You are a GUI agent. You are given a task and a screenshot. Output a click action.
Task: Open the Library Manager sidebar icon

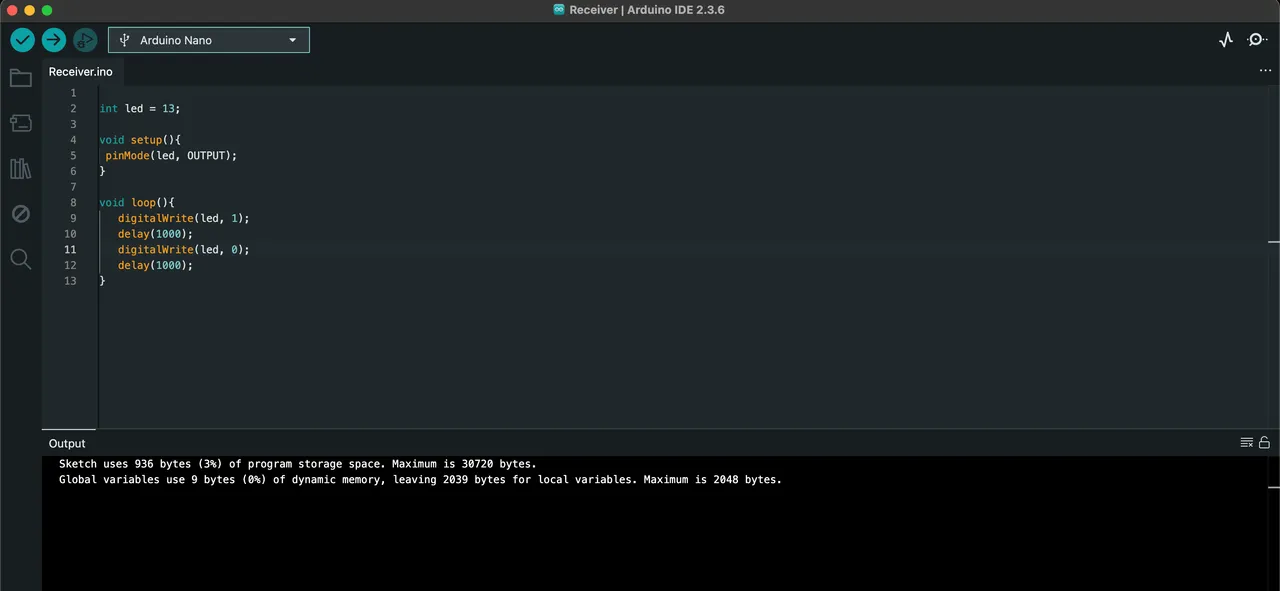tap(20, 168)
